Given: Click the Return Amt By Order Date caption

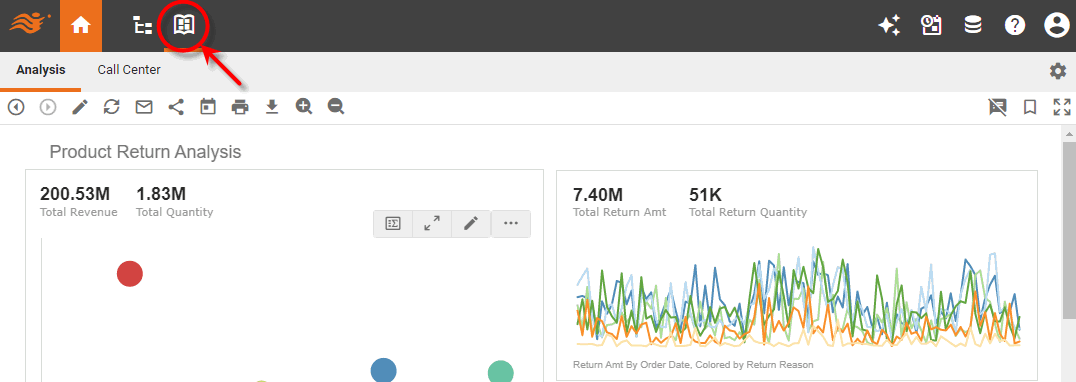Looking at the screenshot, I should (x=693, y=365).
